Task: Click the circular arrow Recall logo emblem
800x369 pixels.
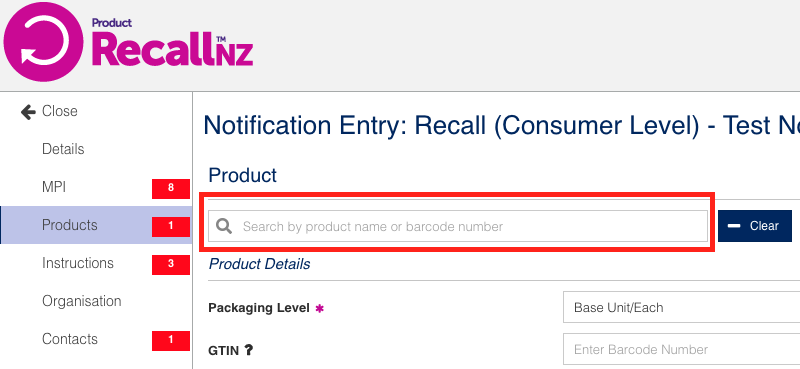Action: [x=43, y=42]
